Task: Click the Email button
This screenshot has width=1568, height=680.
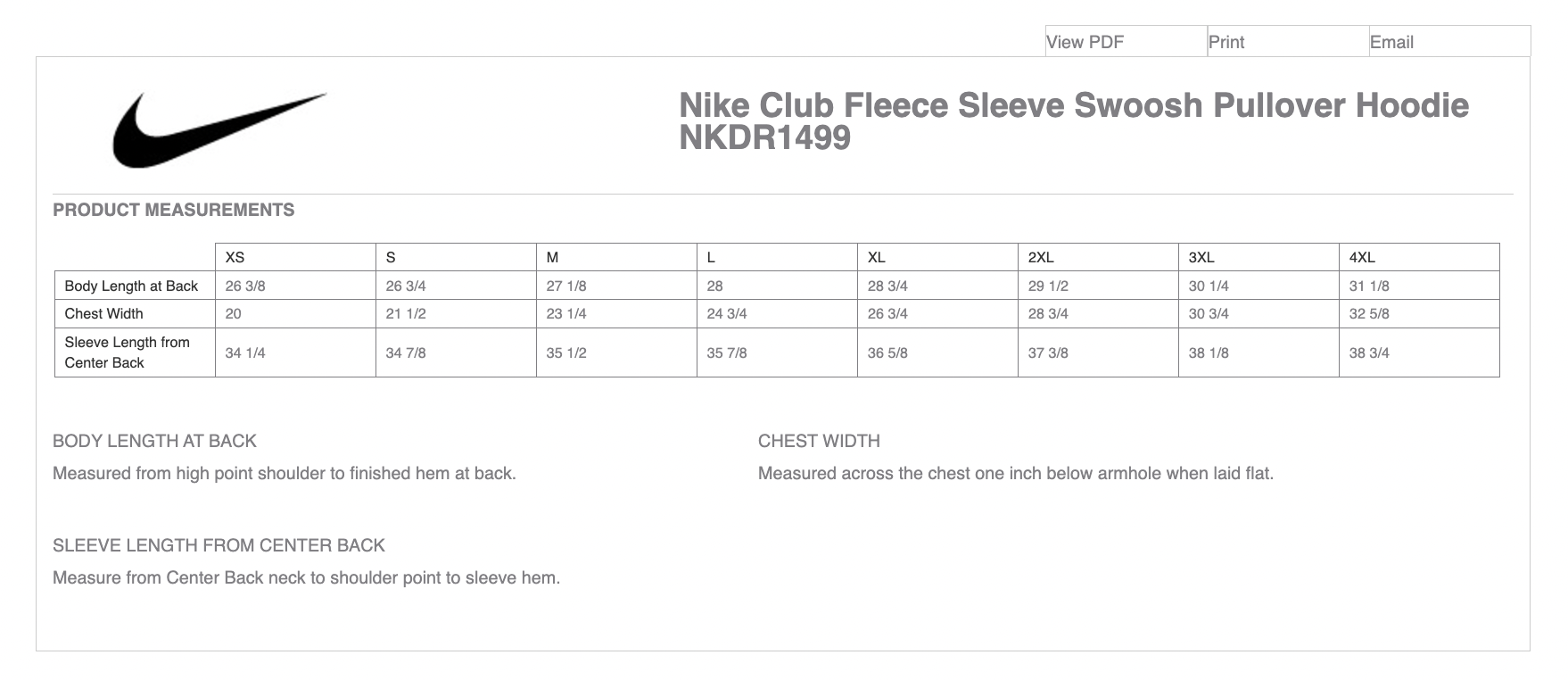Action: pyautogui.click(x=1391, y=42)
